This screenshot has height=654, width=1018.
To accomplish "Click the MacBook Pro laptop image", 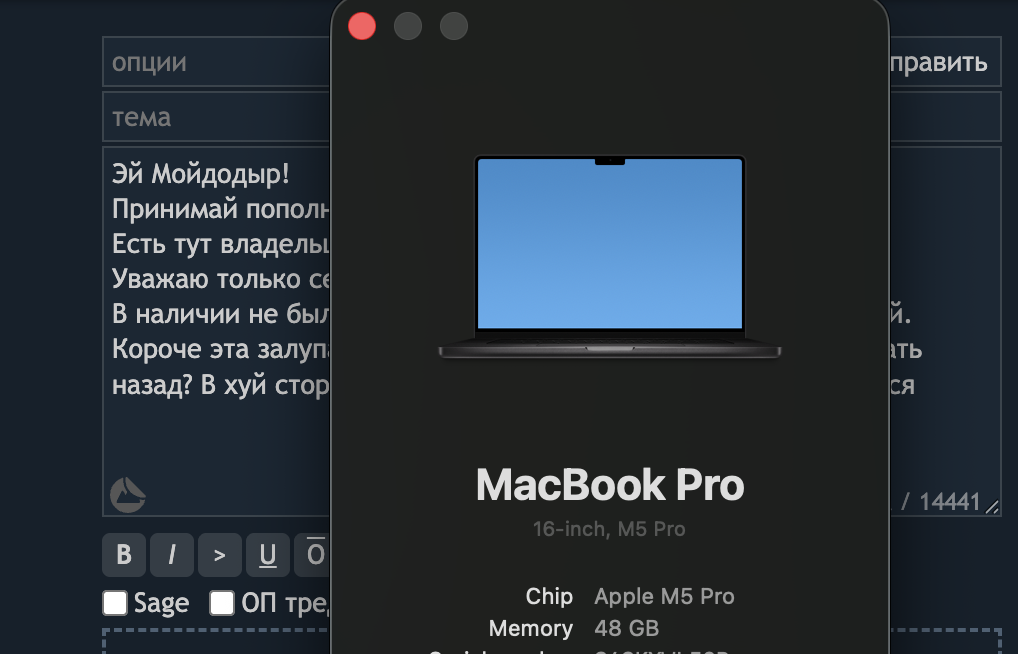I will [x=610, y=257].
